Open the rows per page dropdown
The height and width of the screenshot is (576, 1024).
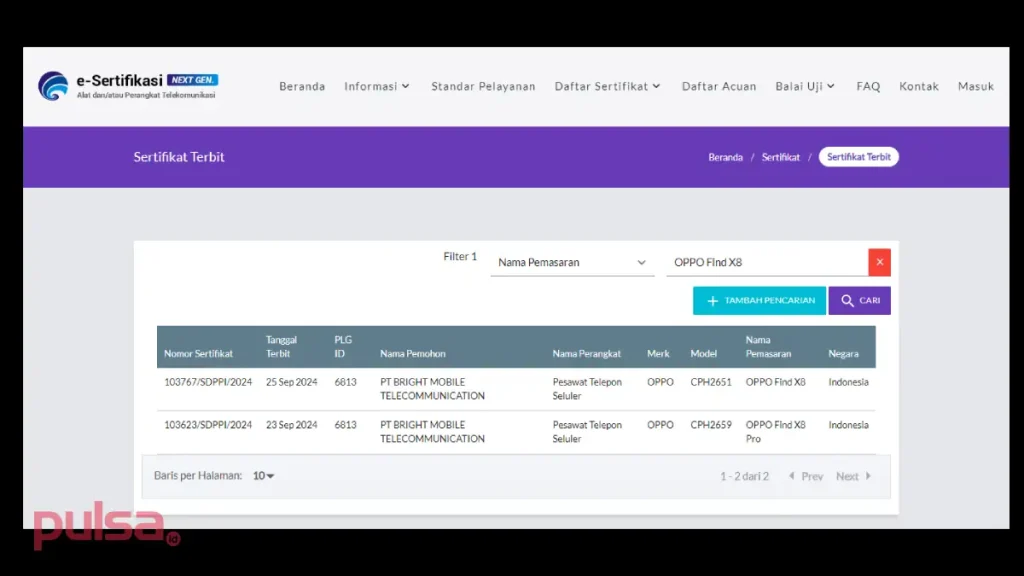click(263, 475)
